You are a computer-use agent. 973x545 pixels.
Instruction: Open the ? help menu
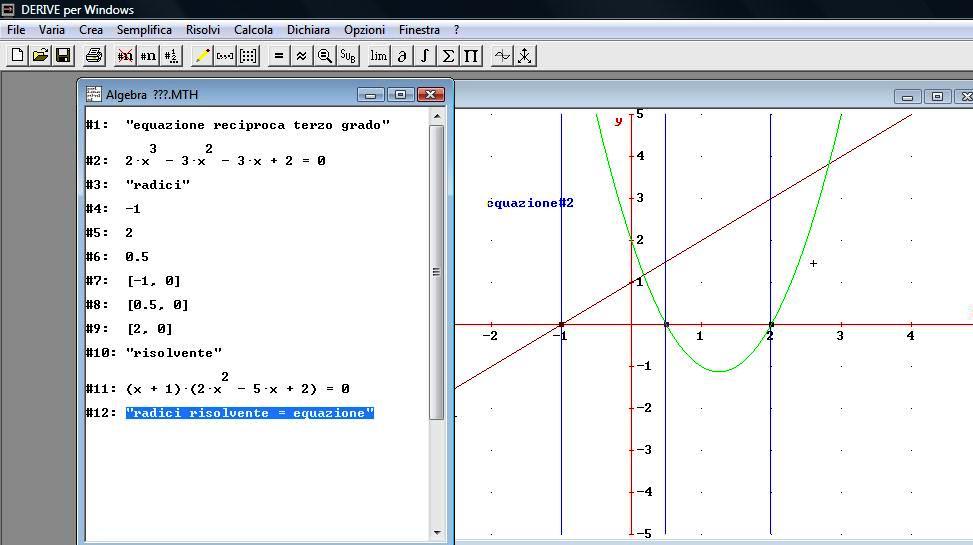pyautogui.click(x=456, y=30)
